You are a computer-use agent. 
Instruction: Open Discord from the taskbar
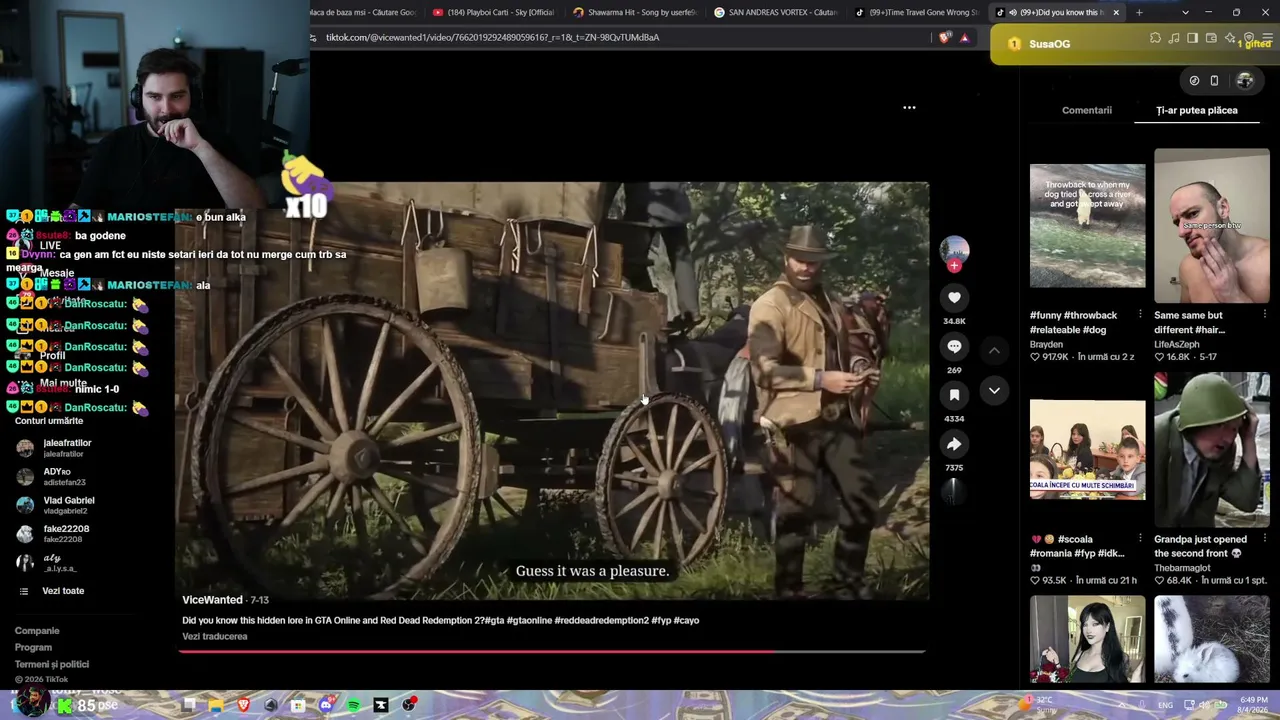[x=326, y=705]
